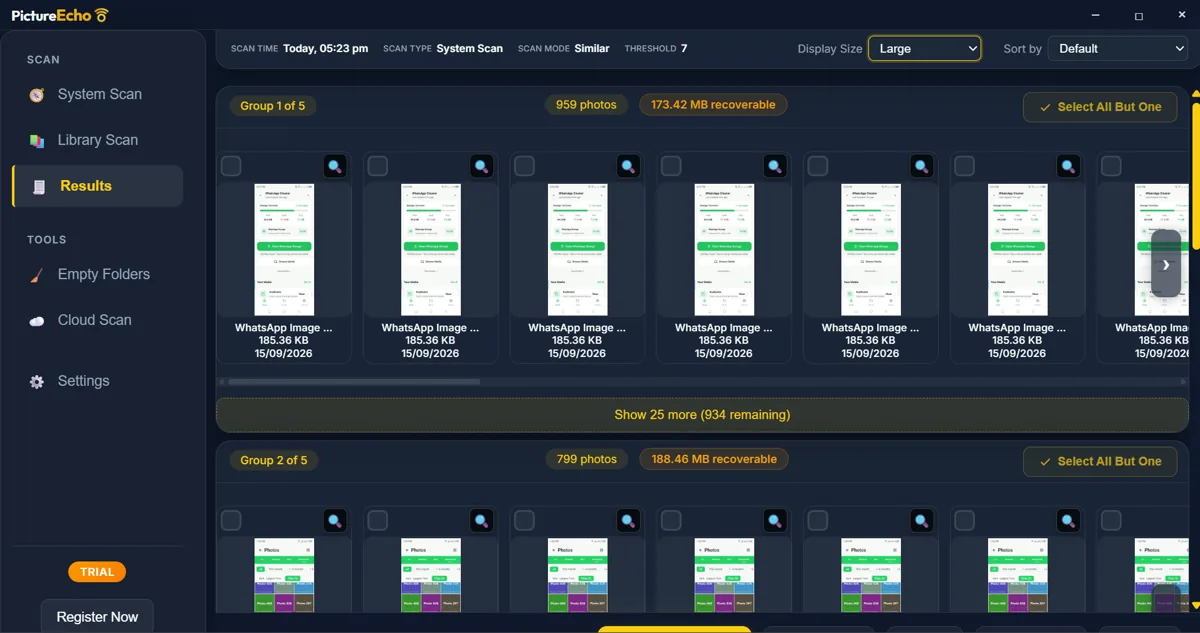Preview first photo in Group 2 via magnifier
The height and width of the screenshot is (633, 1200).
tap(335, 520)
